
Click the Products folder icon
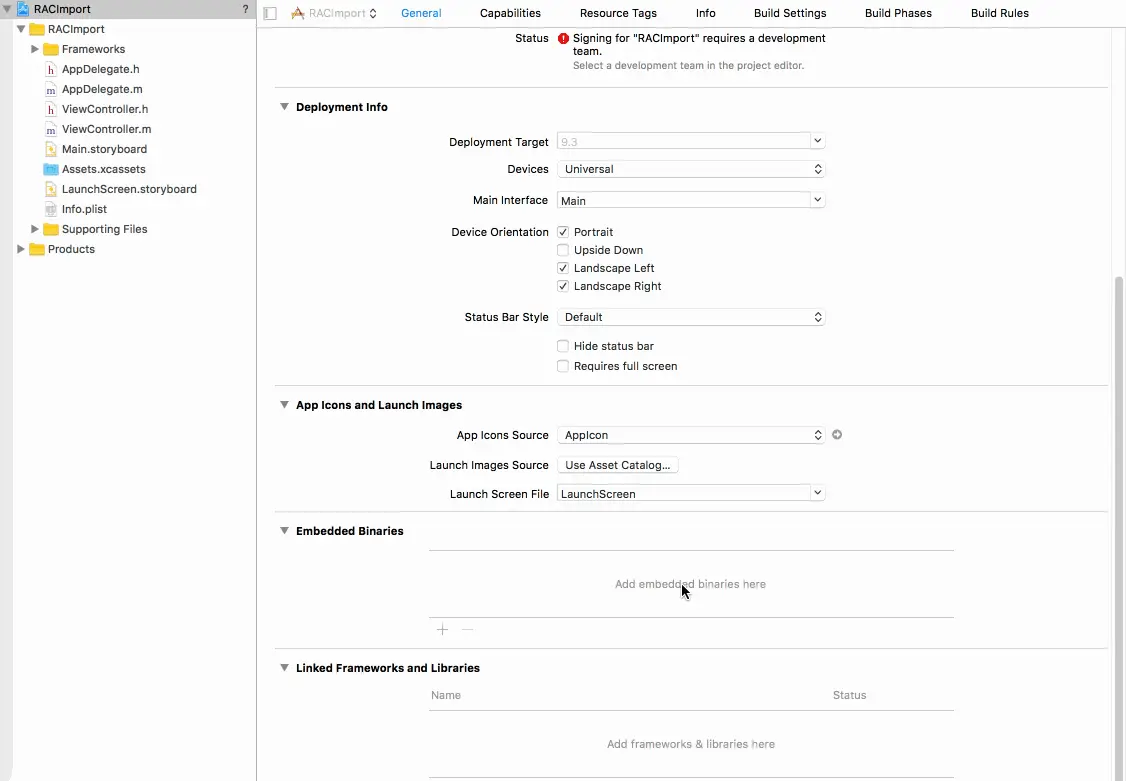click(37, 250)
